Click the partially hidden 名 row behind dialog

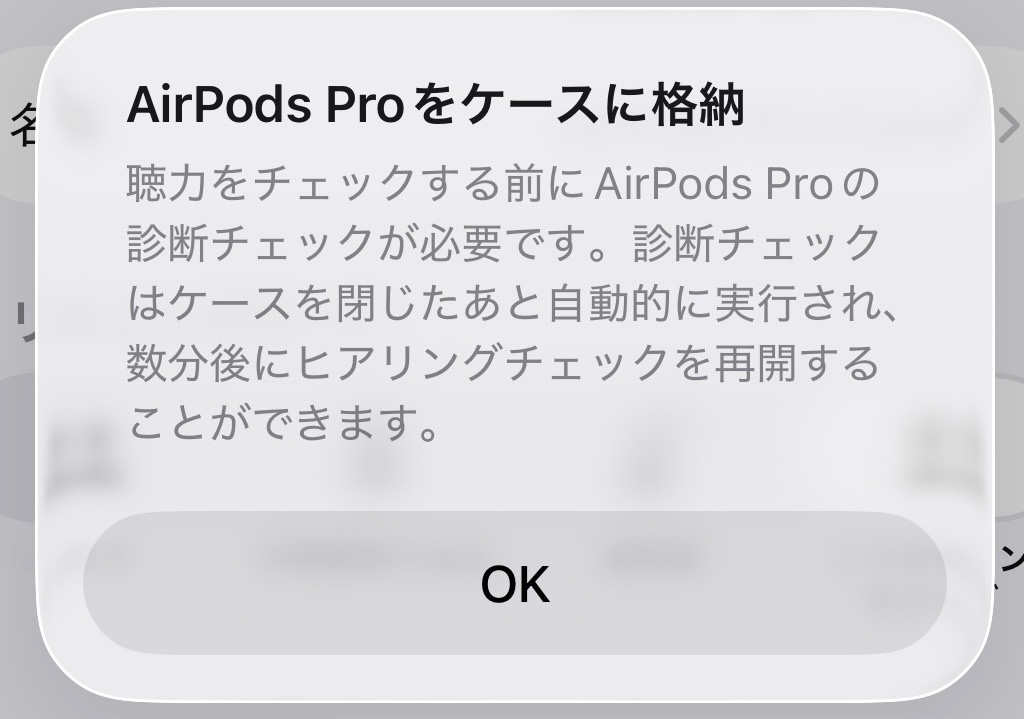(20, 125)
